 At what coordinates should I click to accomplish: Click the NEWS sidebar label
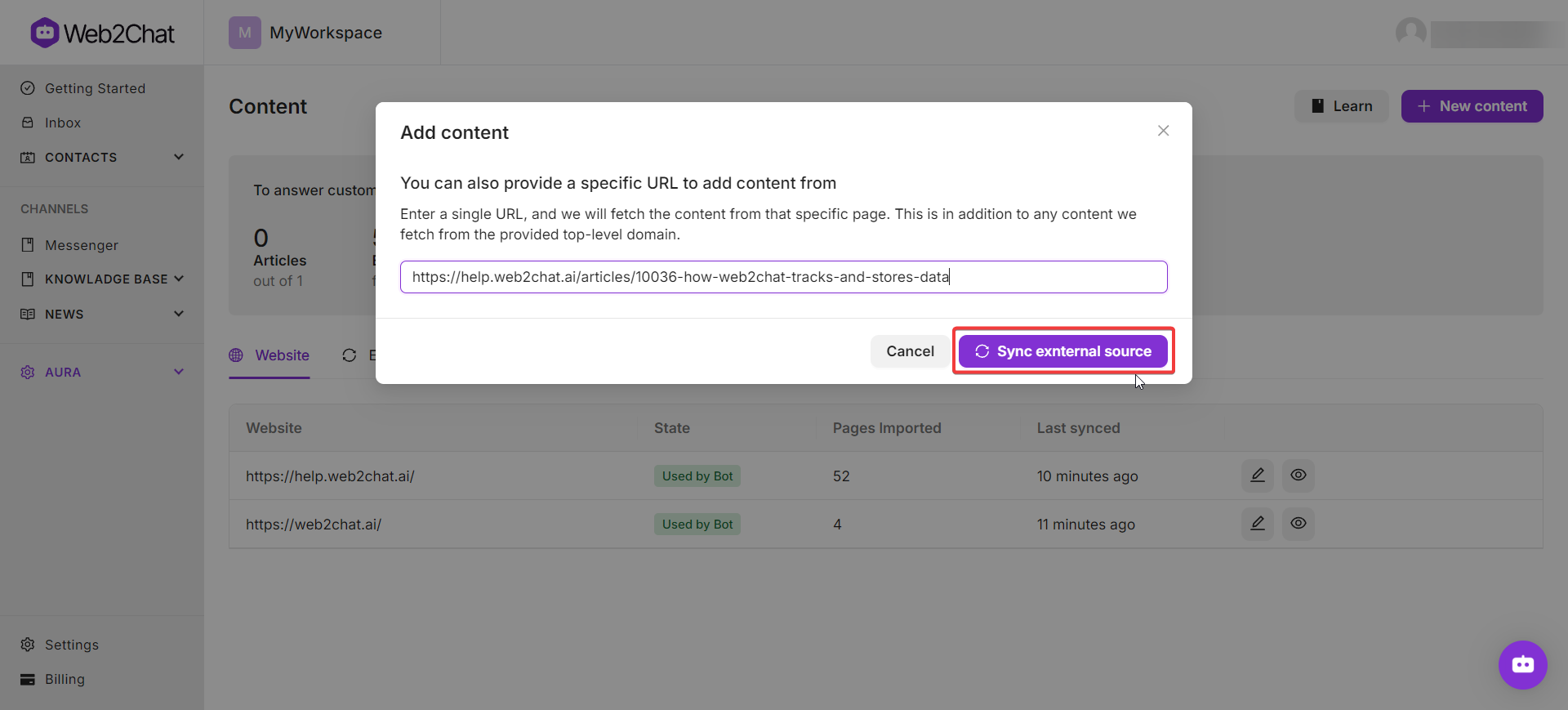65,314
